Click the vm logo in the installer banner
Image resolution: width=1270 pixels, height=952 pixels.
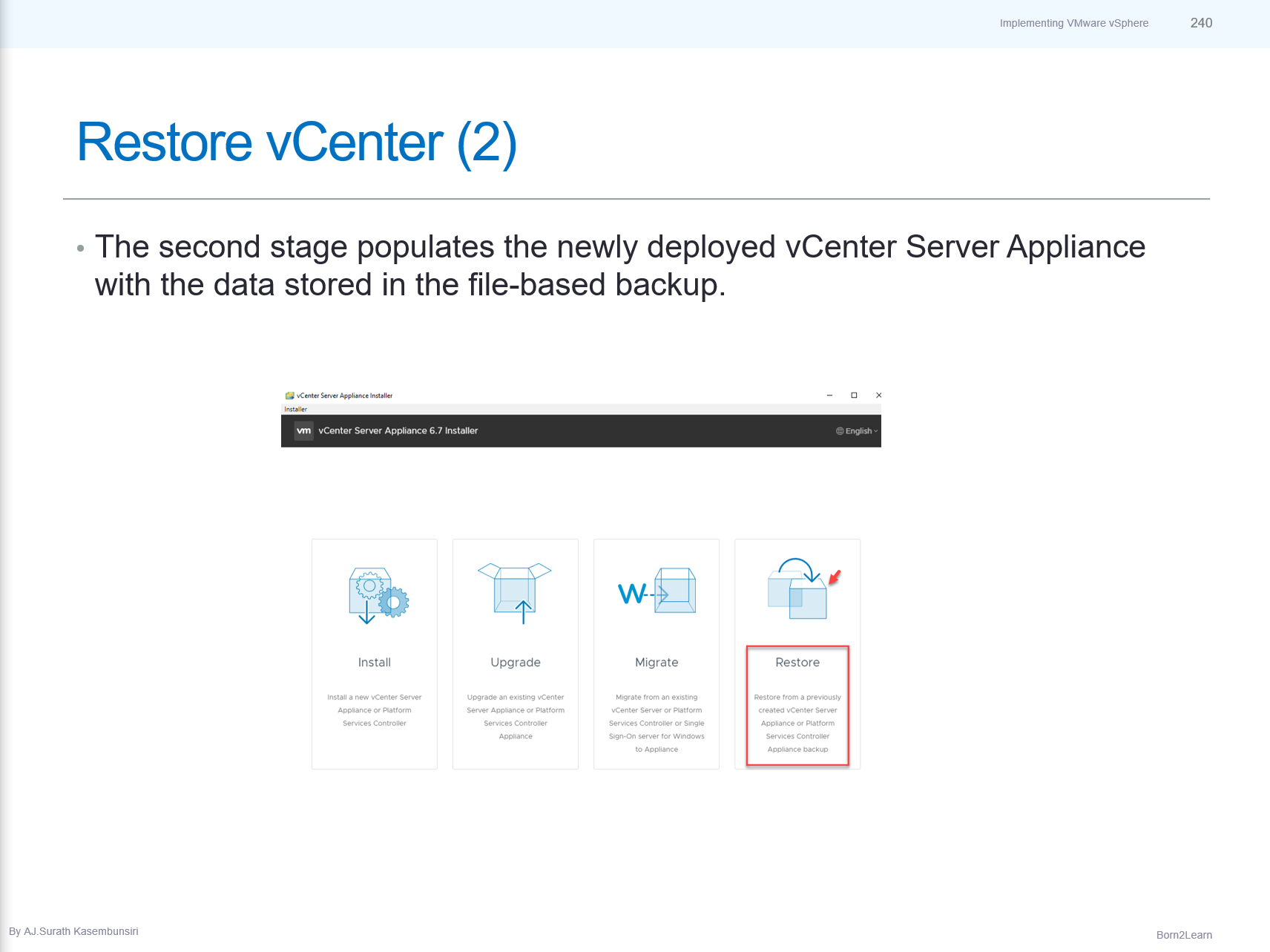point(303,430)
